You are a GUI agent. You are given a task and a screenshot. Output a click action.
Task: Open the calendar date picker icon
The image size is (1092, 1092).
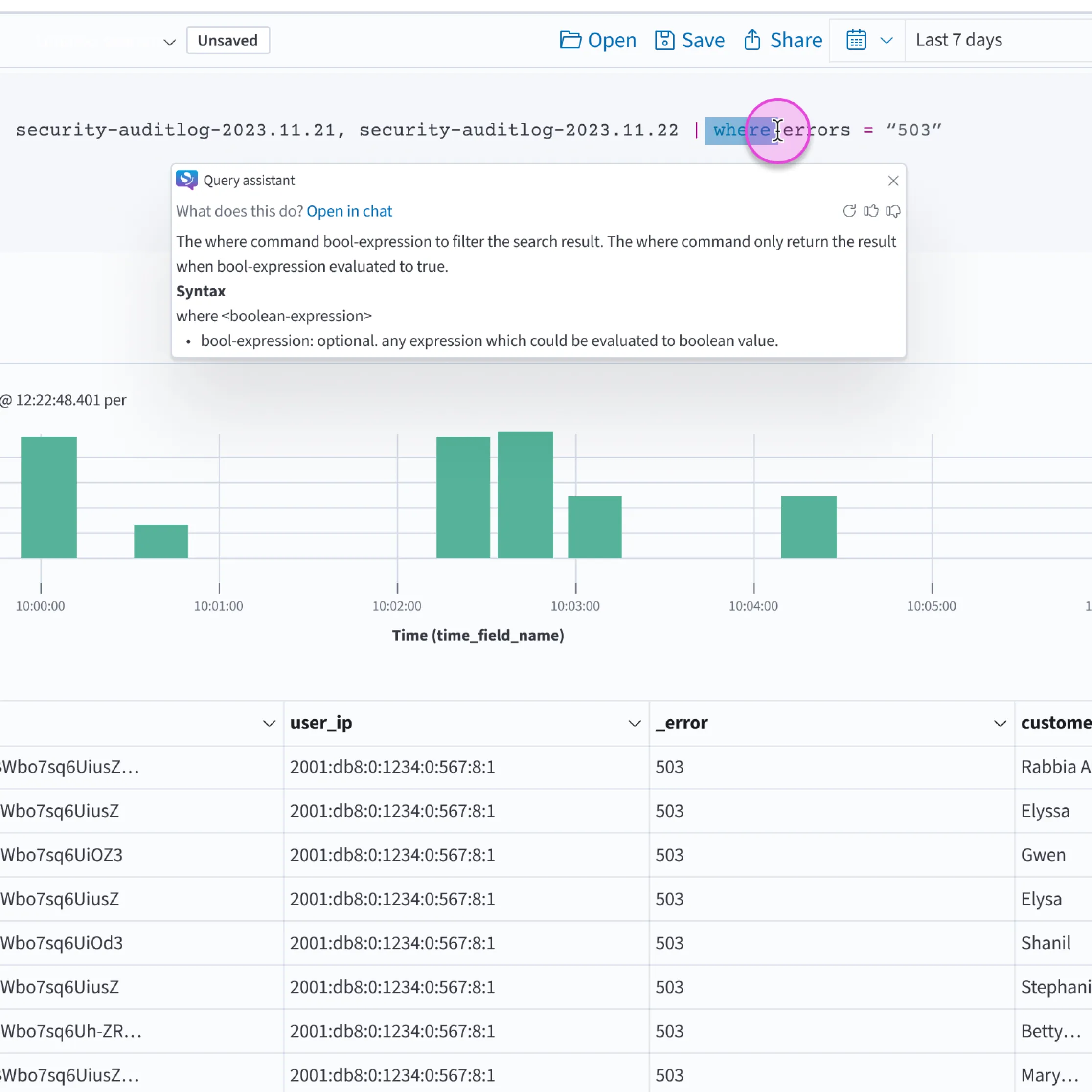click(x=856, y=40)
